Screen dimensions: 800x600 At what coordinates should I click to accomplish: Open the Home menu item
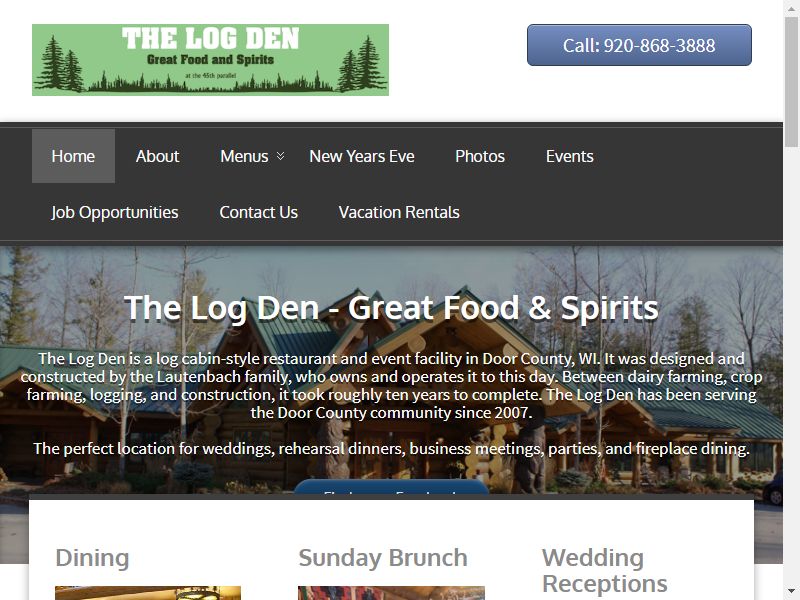pyautogui.click(x=73, y=156)
